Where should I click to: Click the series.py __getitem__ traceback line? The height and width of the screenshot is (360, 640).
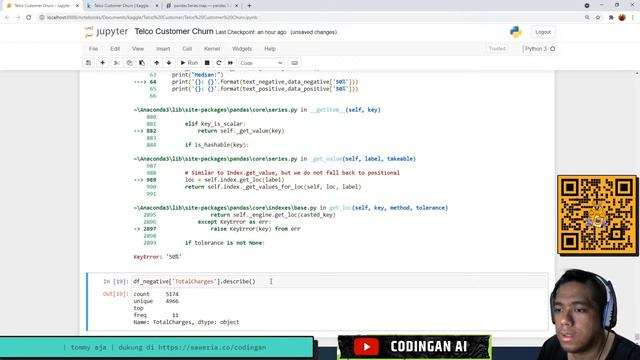click(257, 110)
